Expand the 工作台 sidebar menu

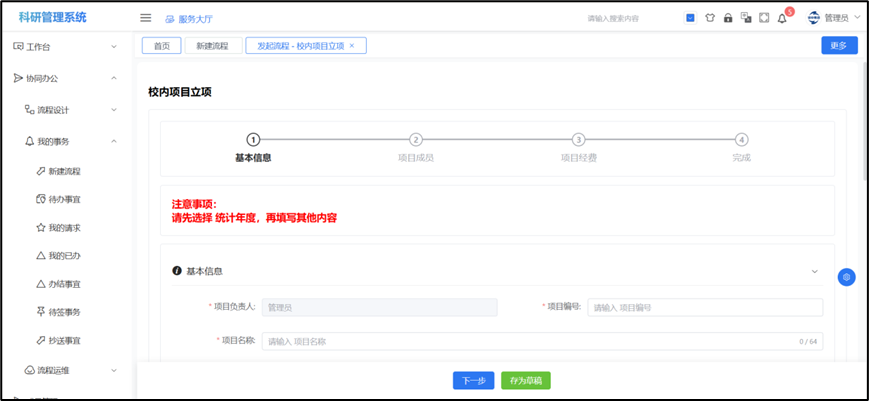65,46
